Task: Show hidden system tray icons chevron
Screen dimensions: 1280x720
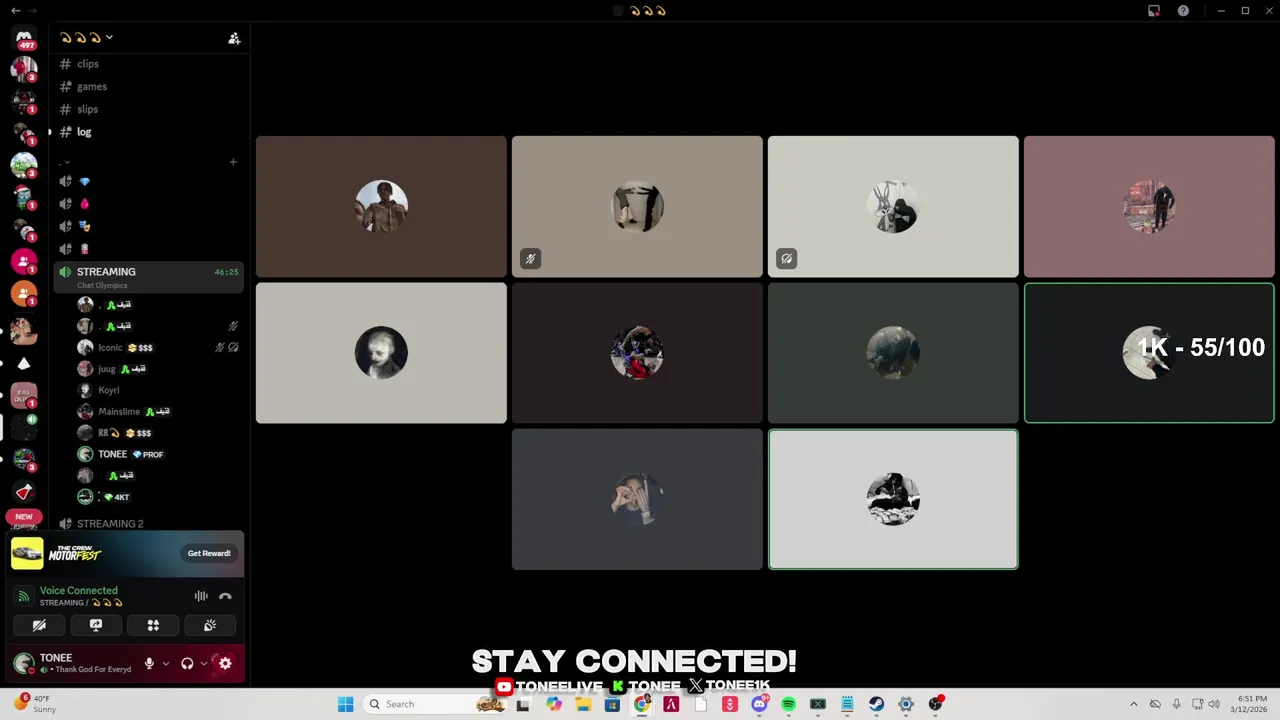Action: click(x=1133, y=704)
